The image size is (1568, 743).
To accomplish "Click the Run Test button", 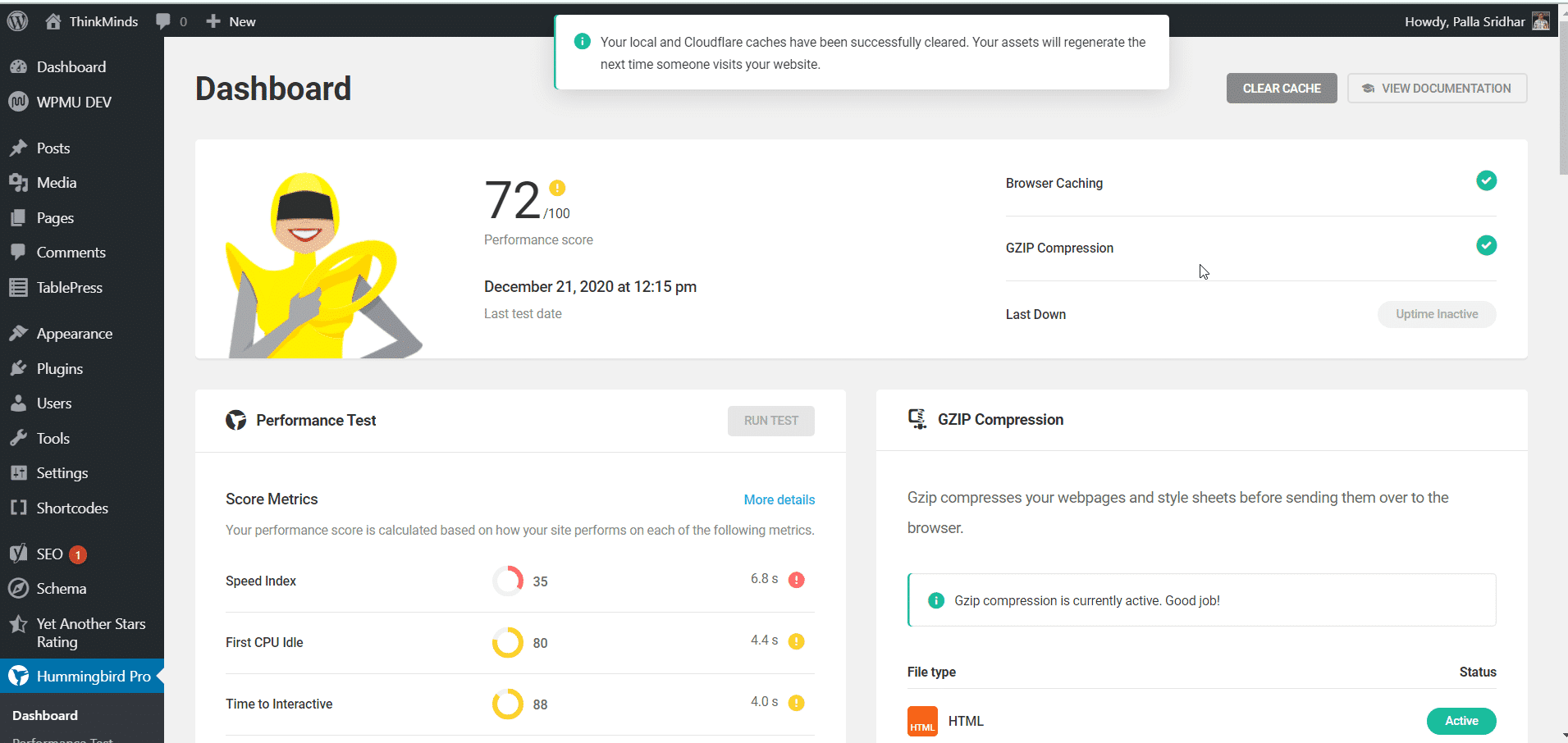I will point(770,421).
